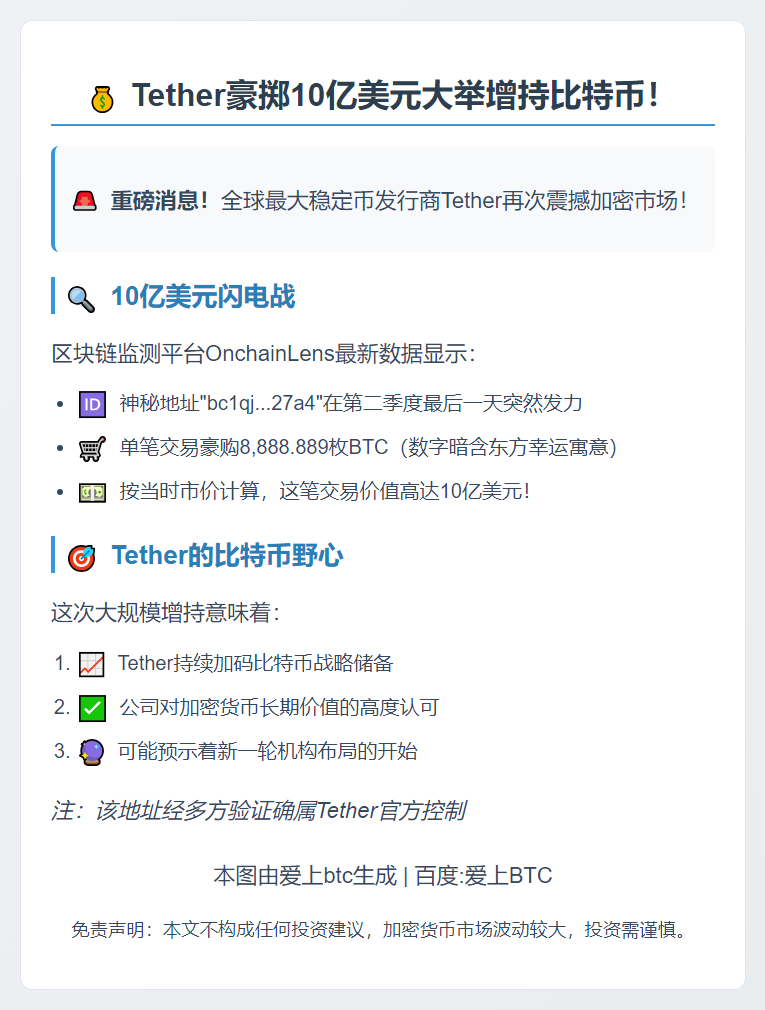765x1010 pixels.
Task: Click the magnifying glass icon
Action: (81, 297)
